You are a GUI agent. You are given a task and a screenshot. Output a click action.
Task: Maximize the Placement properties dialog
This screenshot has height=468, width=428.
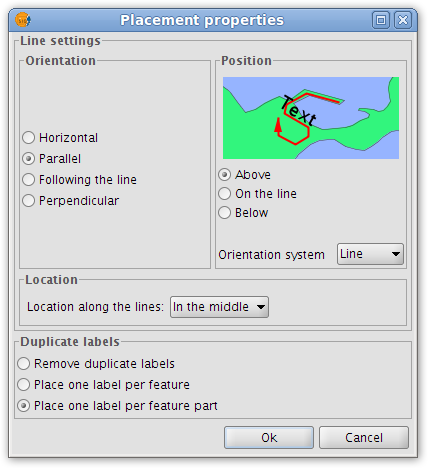click(x=381, y=20)
